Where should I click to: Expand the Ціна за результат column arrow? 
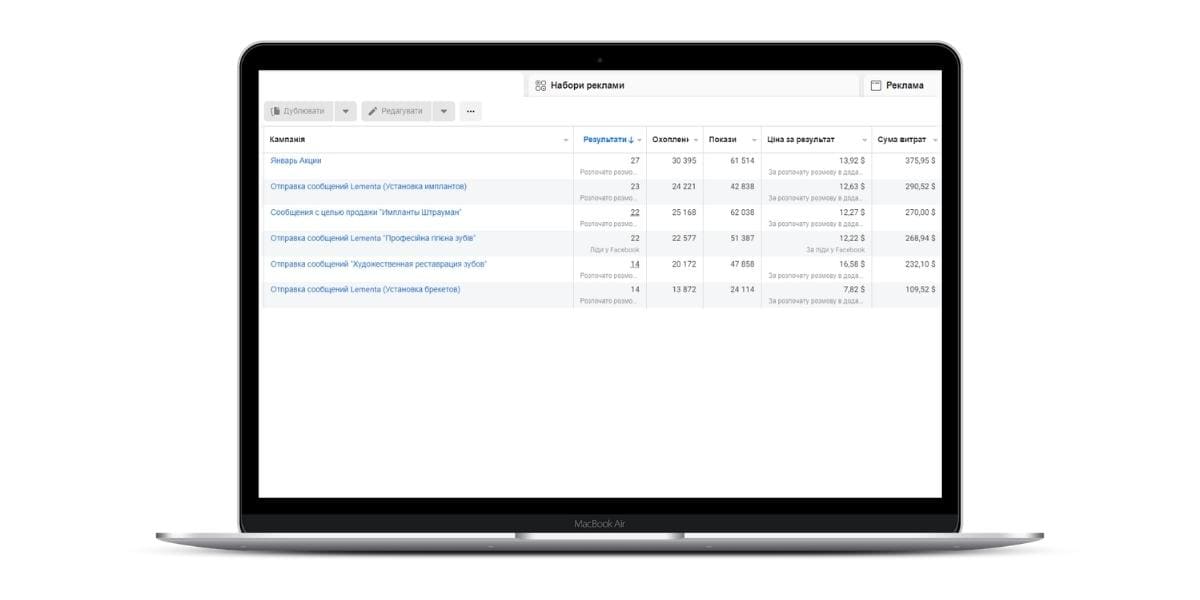[864, 140]
